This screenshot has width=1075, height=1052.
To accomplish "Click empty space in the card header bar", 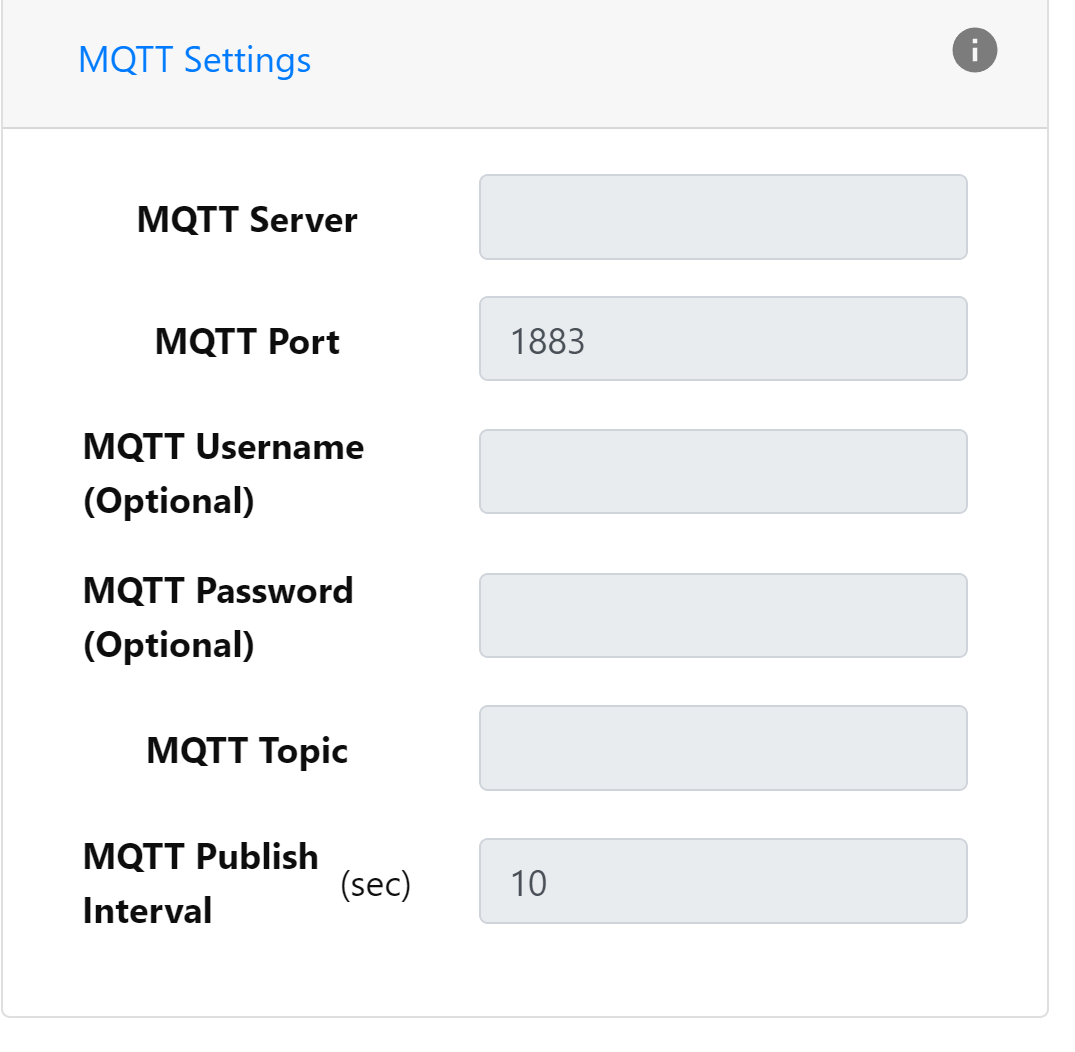I will point(620,62).
